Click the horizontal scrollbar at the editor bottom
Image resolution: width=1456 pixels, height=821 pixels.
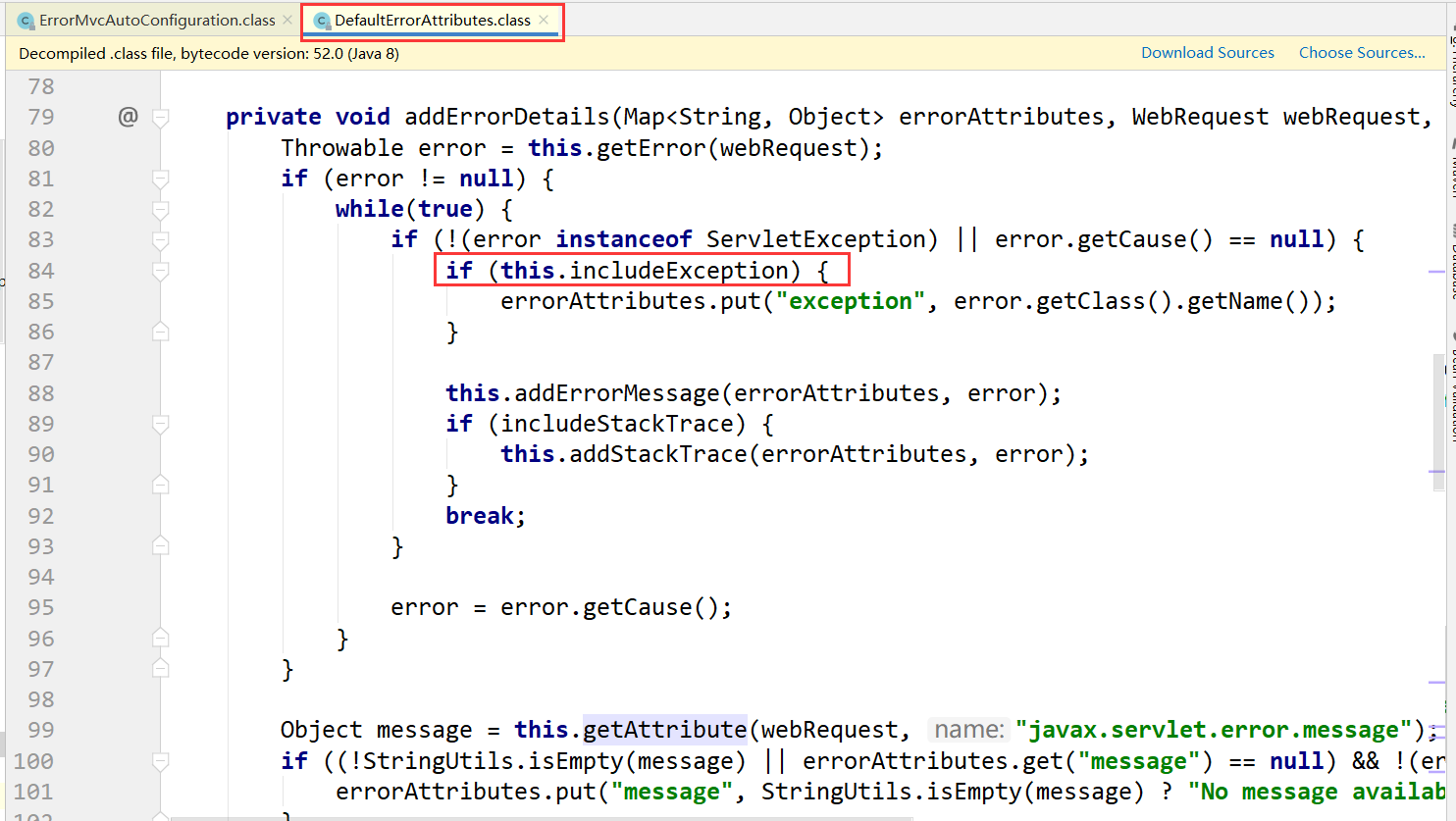pyautogui.click(x=540, y=818)
